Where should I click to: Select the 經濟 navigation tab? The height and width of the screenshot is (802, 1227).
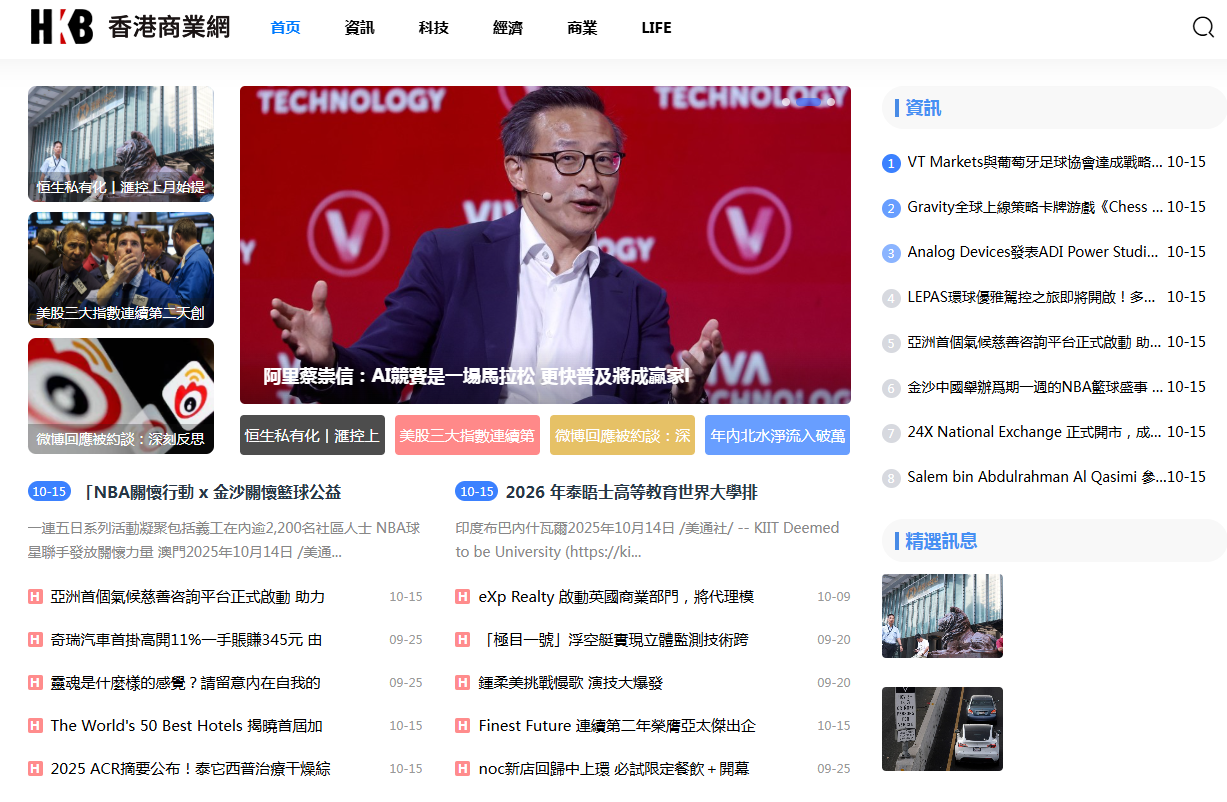(507, 28)
